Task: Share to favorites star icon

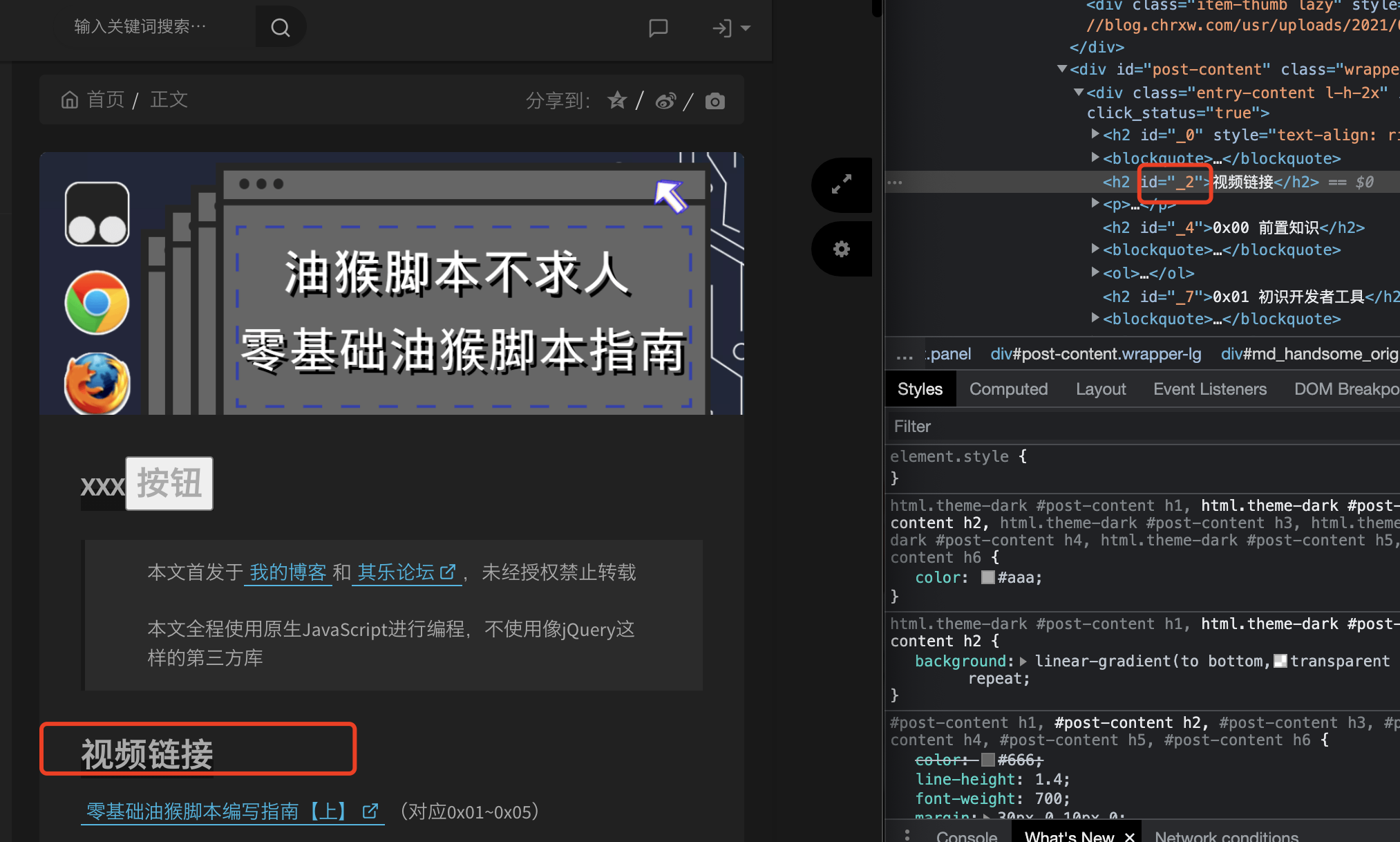Action: [x=617, y=101]
